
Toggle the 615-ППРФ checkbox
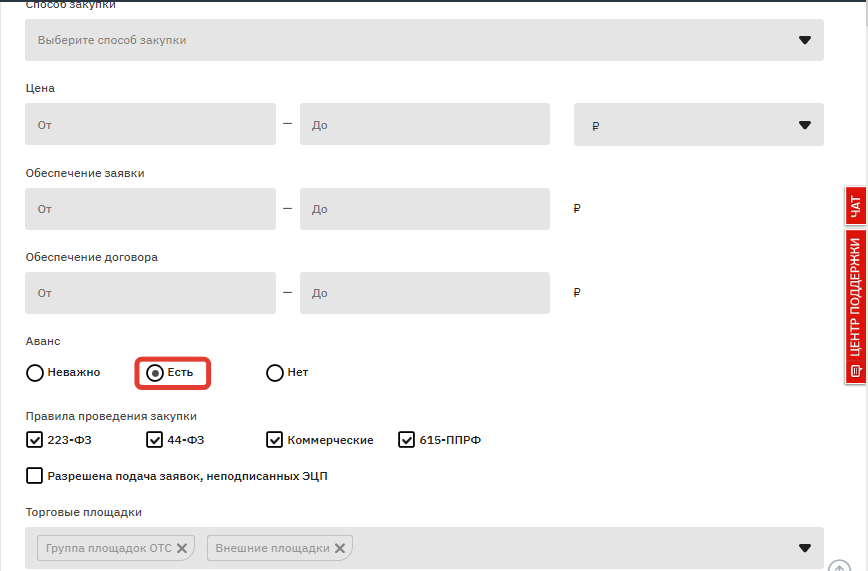pos(406,439)
